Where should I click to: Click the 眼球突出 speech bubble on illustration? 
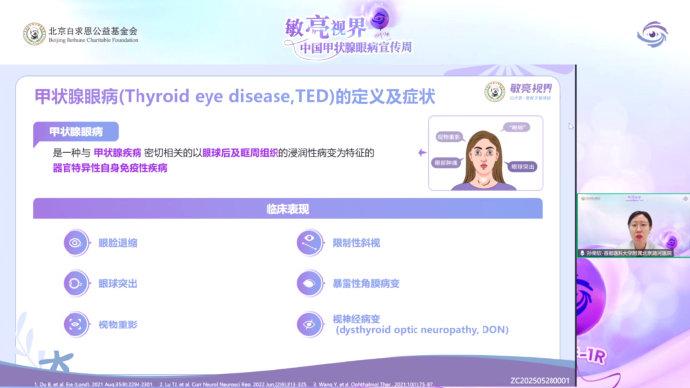[522, 167]
